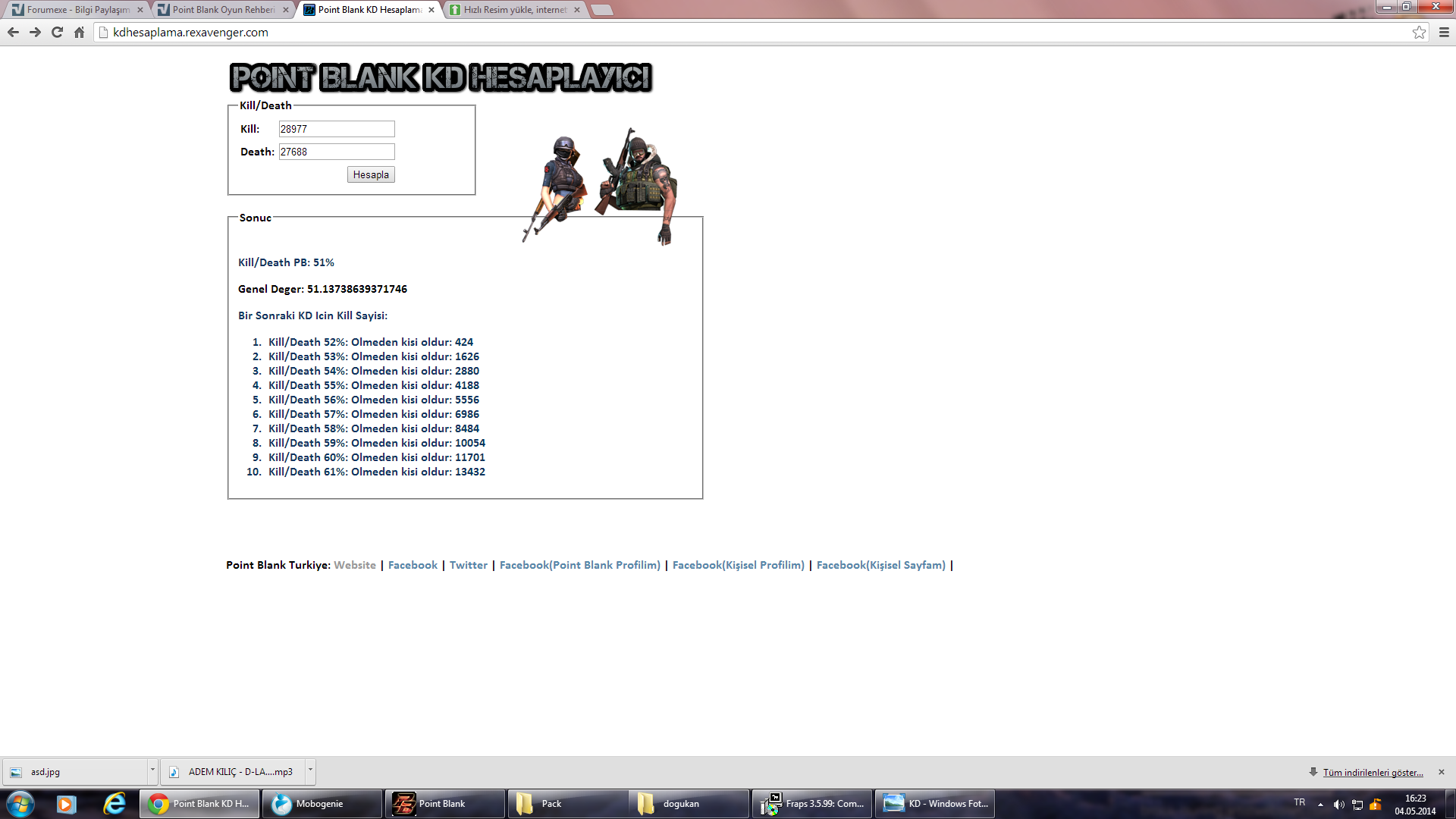Click the Kill/Death 58% row showing 8484
This screenshot has width=1456, height=819.
pyautogui.click(x=374, y=428)
